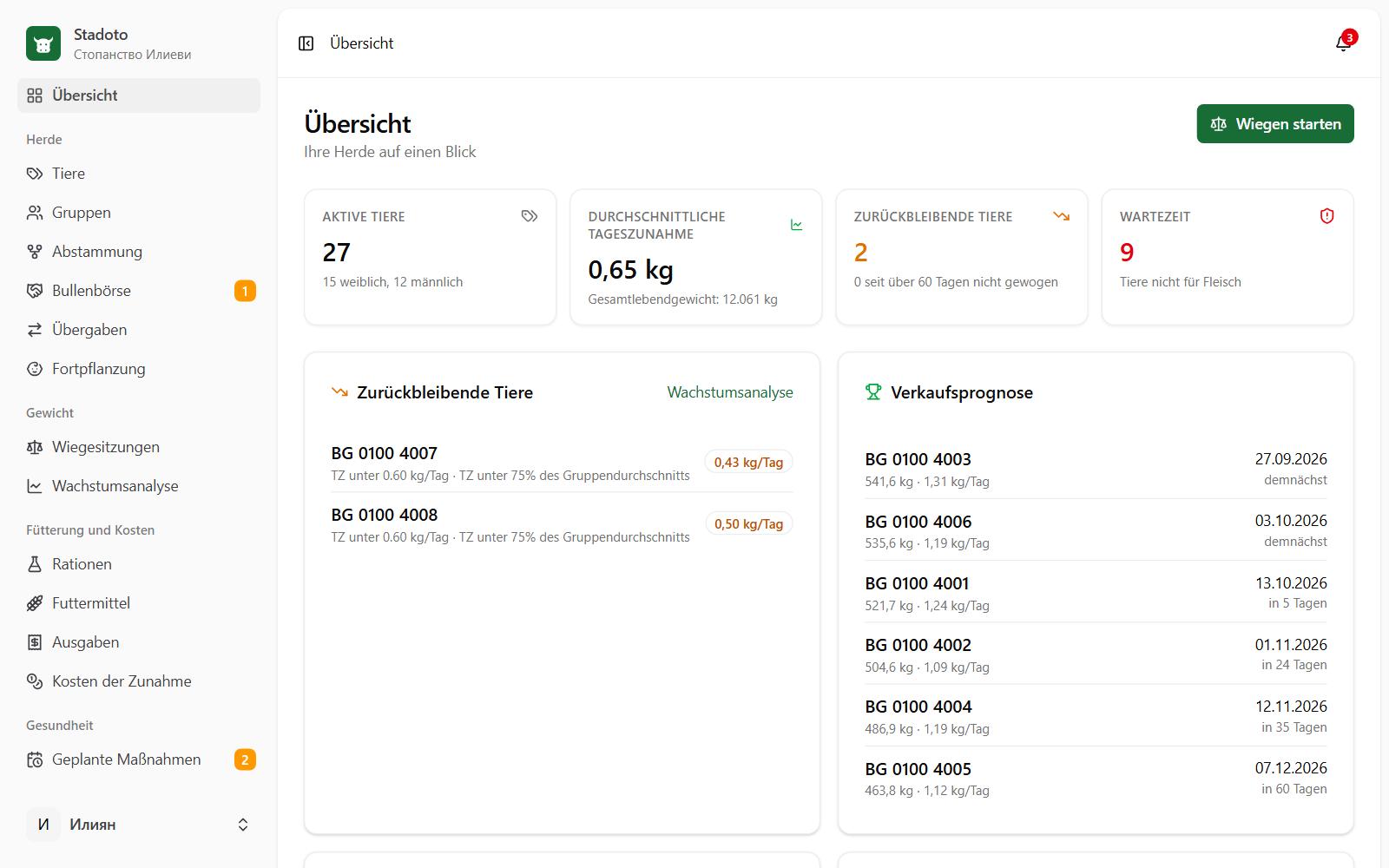Open Geplante Maßnahmen menu item

[139, 759]
